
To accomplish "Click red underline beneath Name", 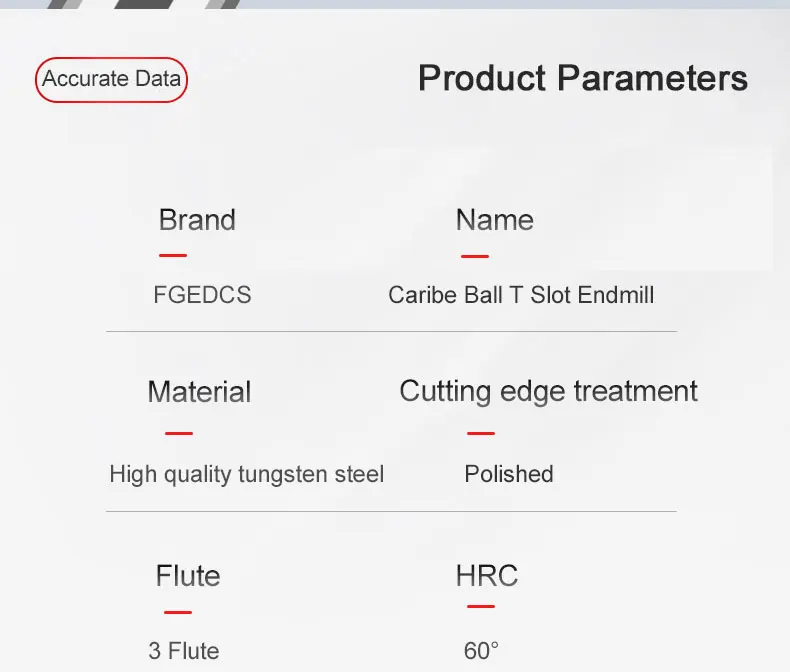I will 474,256.
